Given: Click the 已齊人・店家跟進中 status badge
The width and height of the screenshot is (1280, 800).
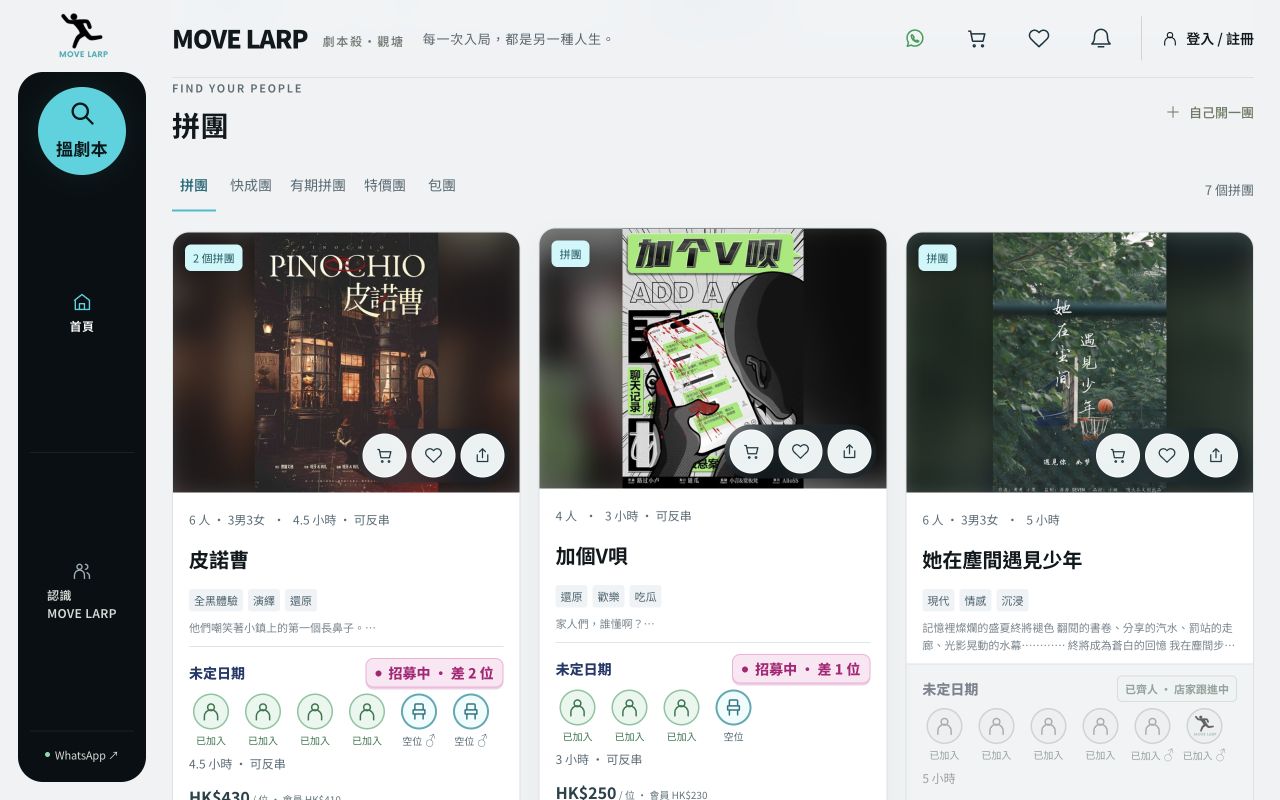Looking at the screenshot, I should pos(1177,689).
